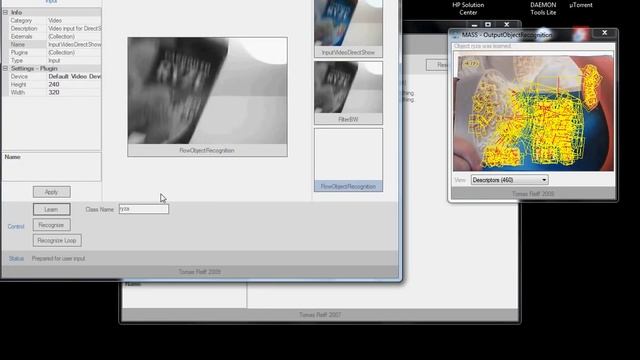Click the large FlowObjectRecognition preview image
640x360 pixels.
point(207,91)
